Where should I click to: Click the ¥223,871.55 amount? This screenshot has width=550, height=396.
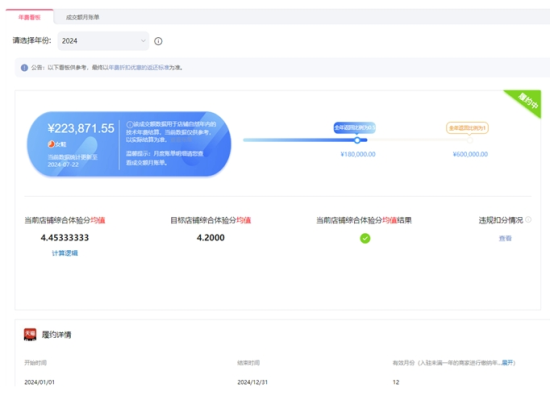(x=81, y=128)
